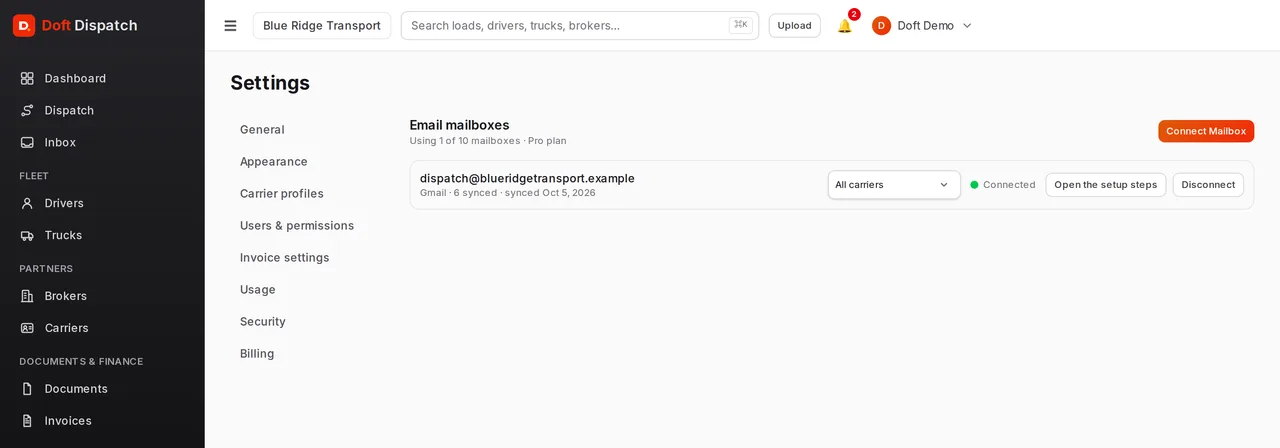Click the Settings page title
1280x448 pixels.
point(270,83)
